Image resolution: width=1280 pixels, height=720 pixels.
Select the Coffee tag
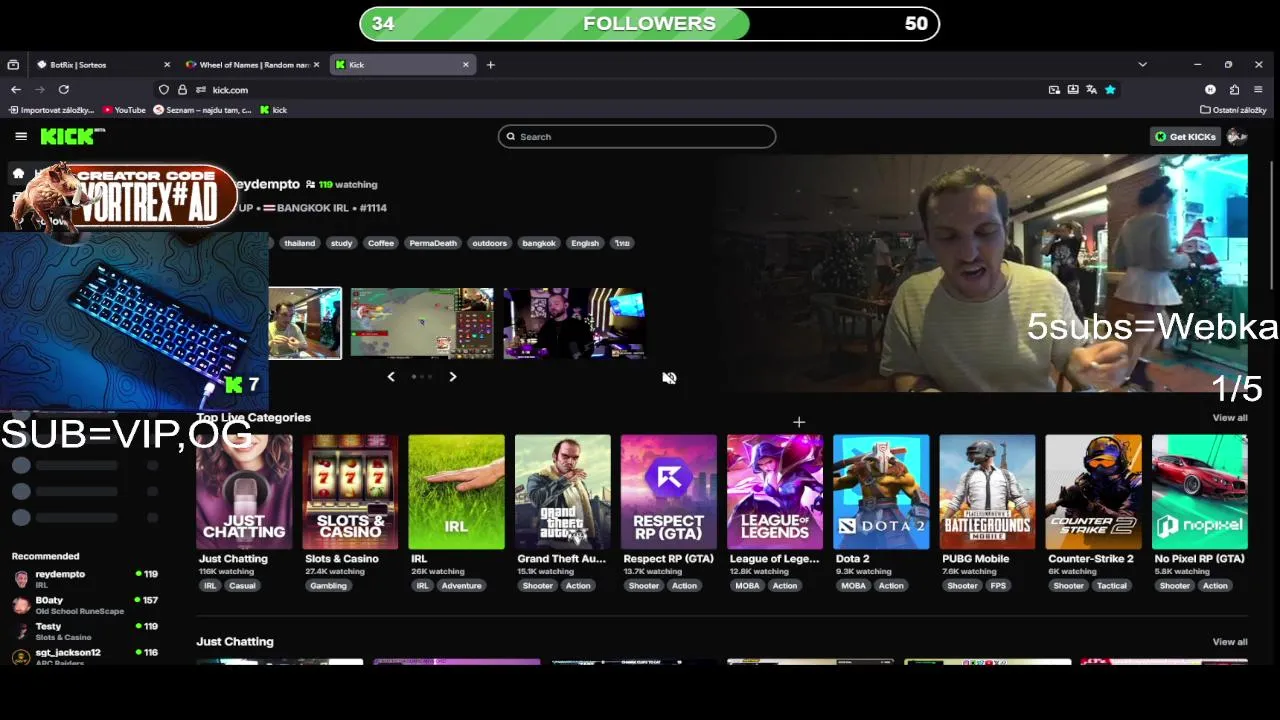pyautogui.click(x=380, y=243)
